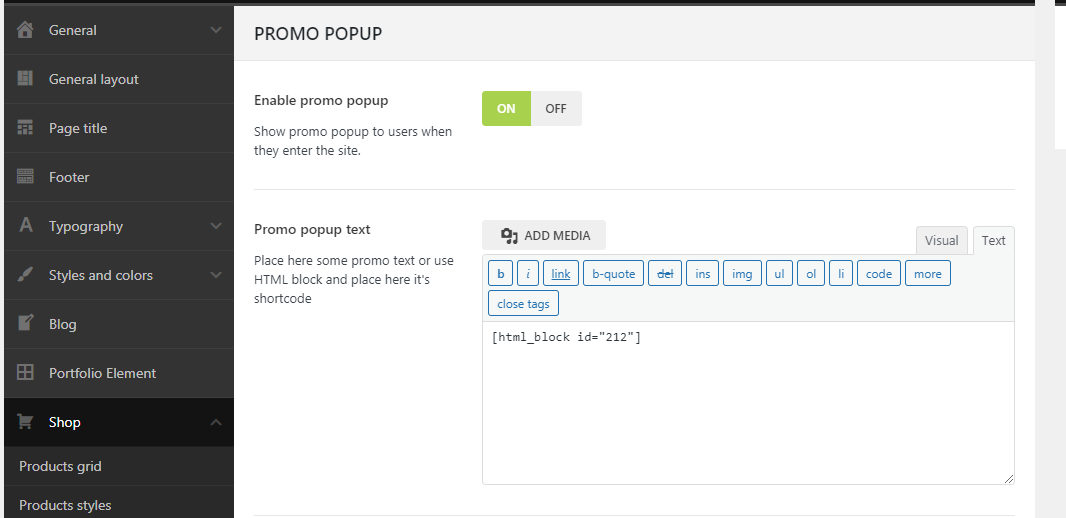Switch editor to the Visual tab

tap(942, 241)
